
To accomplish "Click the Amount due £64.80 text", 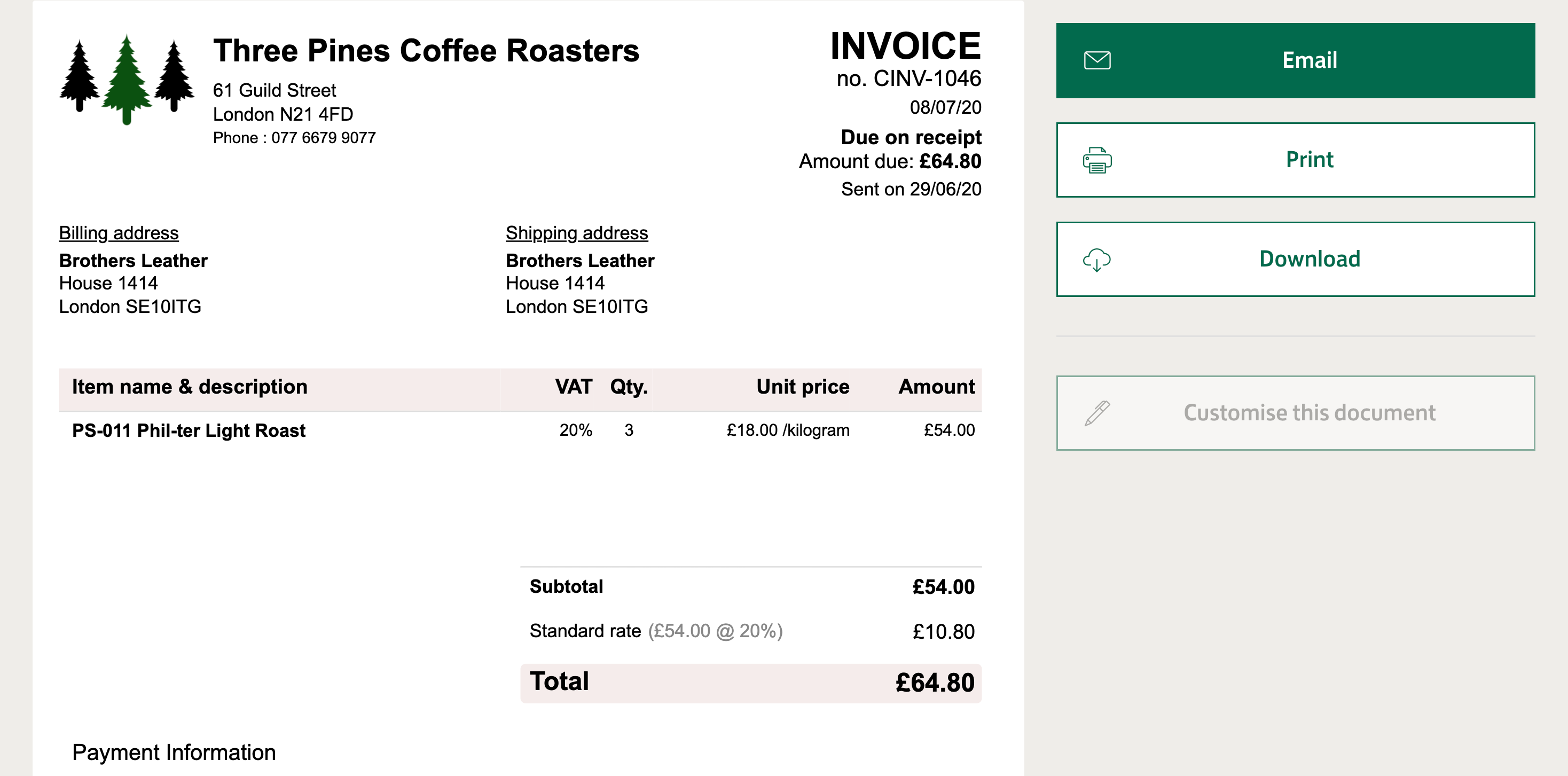I will tap(890, 162).
